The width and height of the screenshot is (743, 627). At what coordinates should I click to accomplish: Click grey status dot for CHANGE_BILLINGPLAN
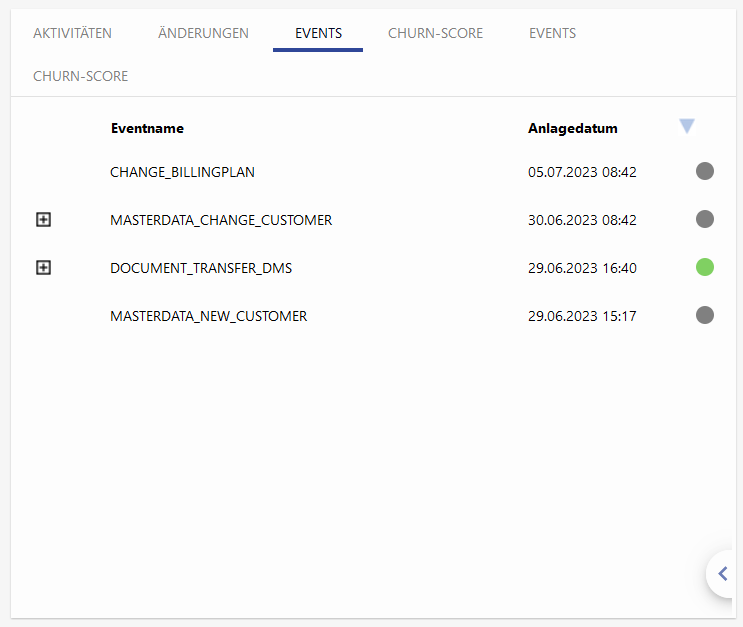tap(705, 171)
